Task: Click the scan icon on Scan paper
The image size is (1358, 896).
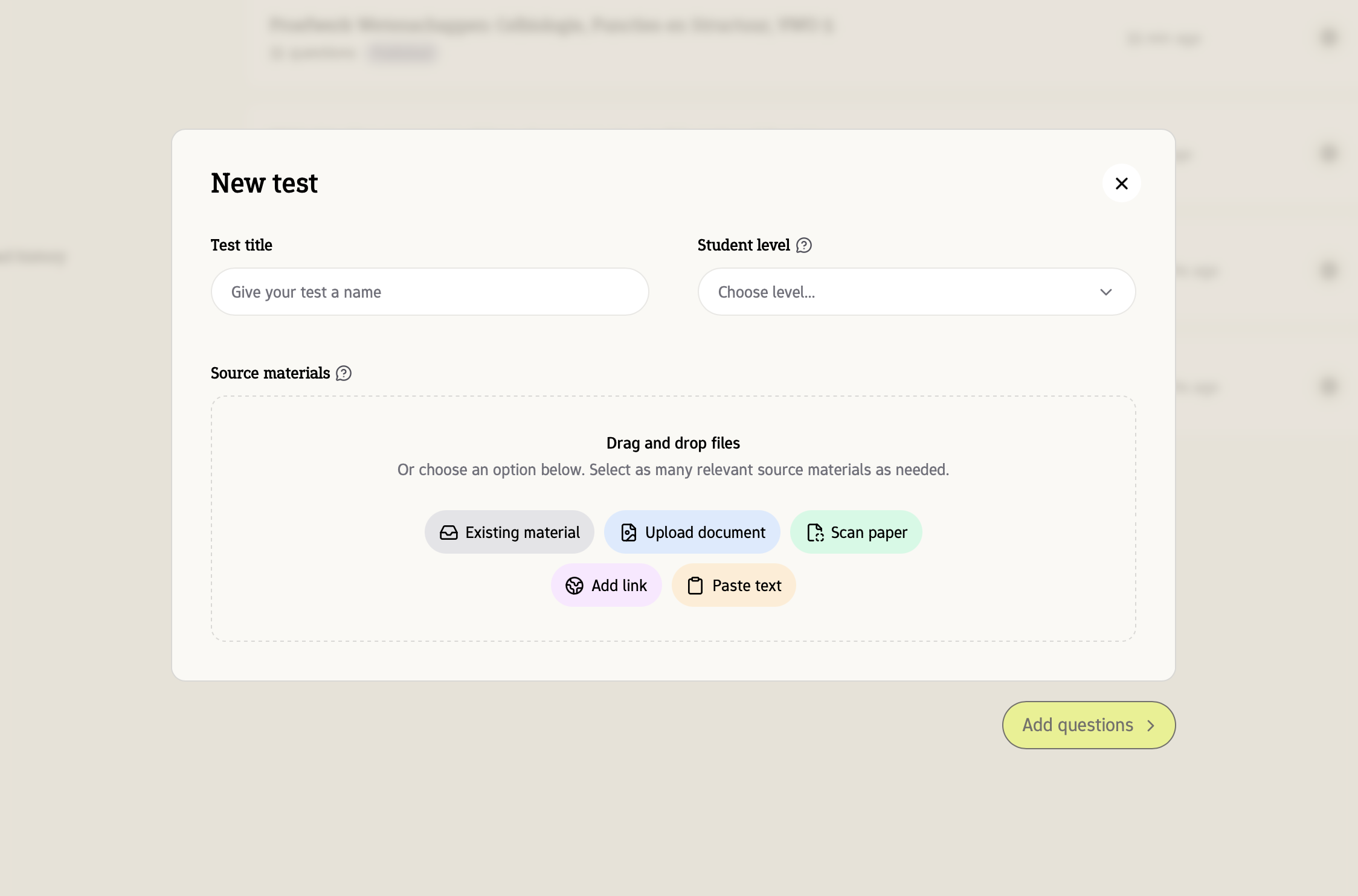Action: click(x=815, y=533)
